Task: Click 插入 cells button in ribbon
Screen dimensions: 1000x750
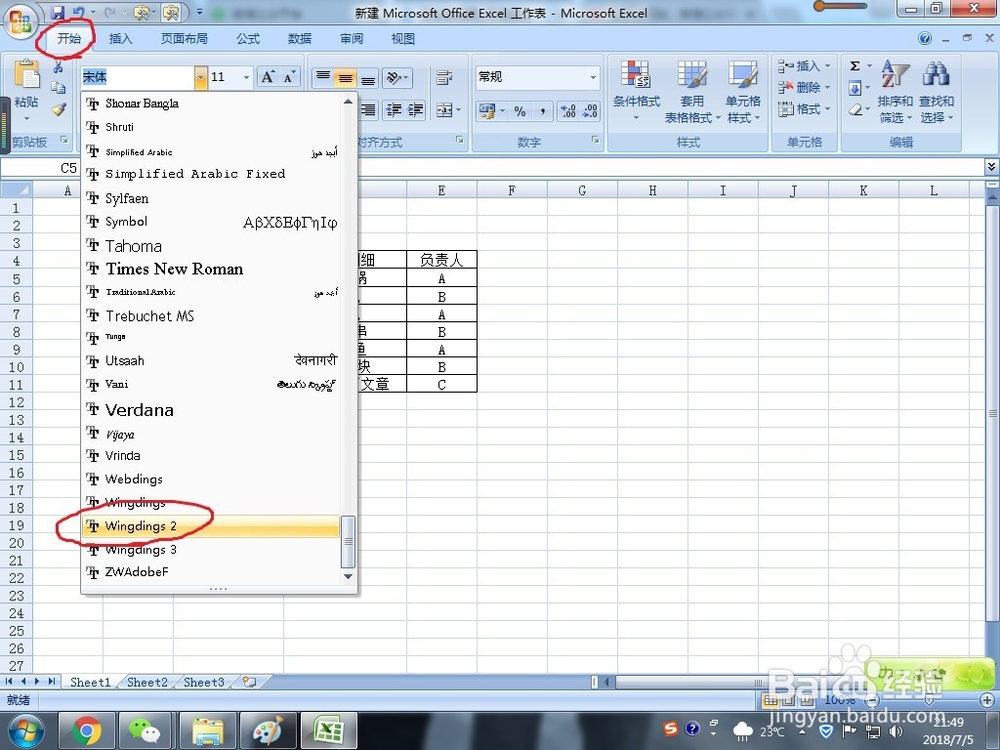Action: coord(804,66)
